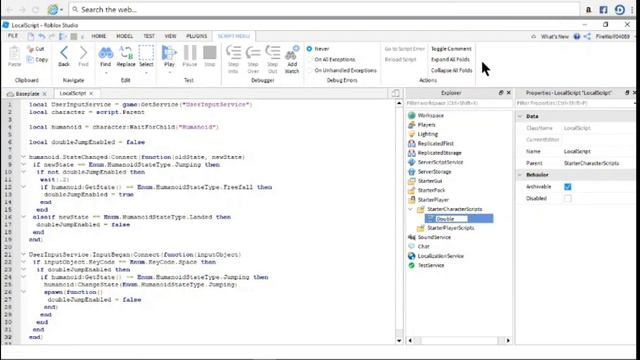Collapse the StarterCharacterScripts tree node

(410, 209)
